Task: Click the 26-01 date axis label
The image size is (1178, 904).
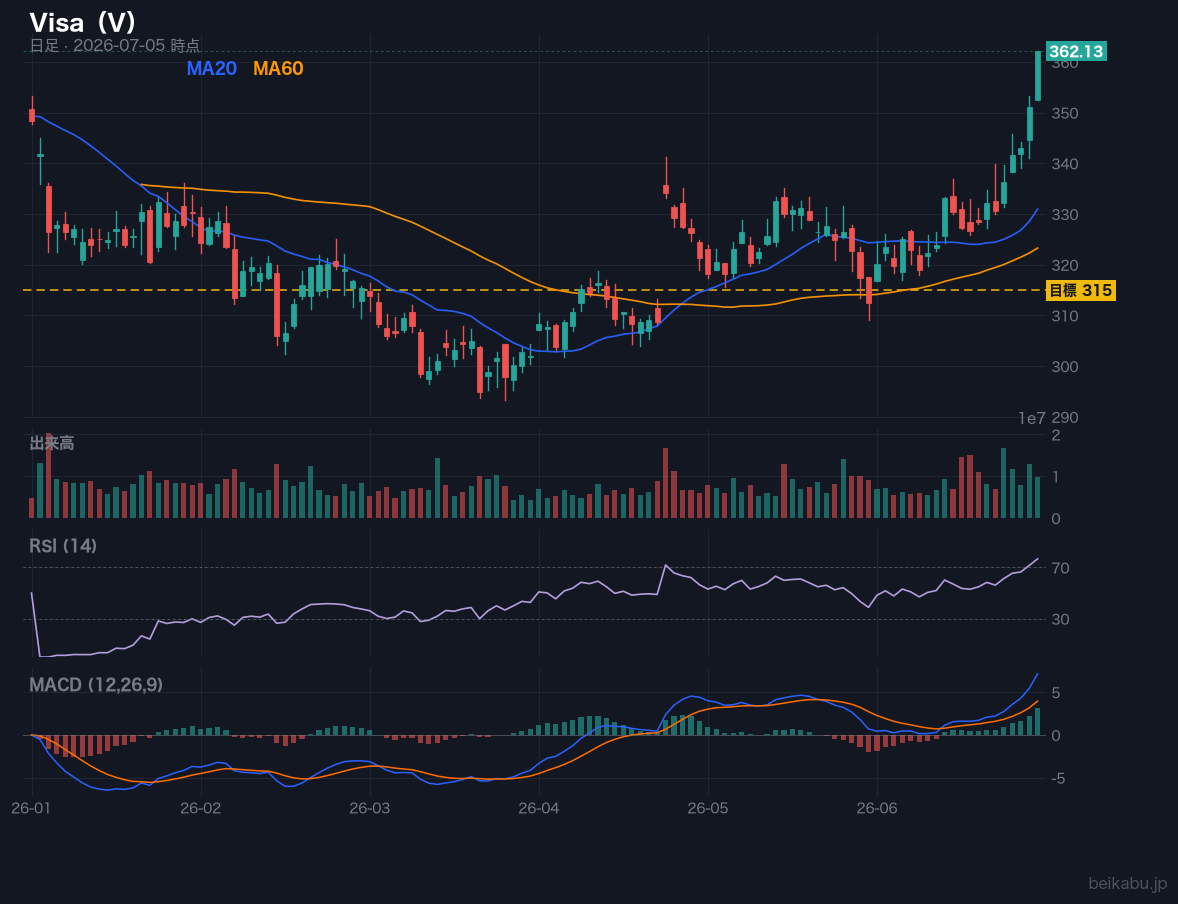Action: click(32, 809)
